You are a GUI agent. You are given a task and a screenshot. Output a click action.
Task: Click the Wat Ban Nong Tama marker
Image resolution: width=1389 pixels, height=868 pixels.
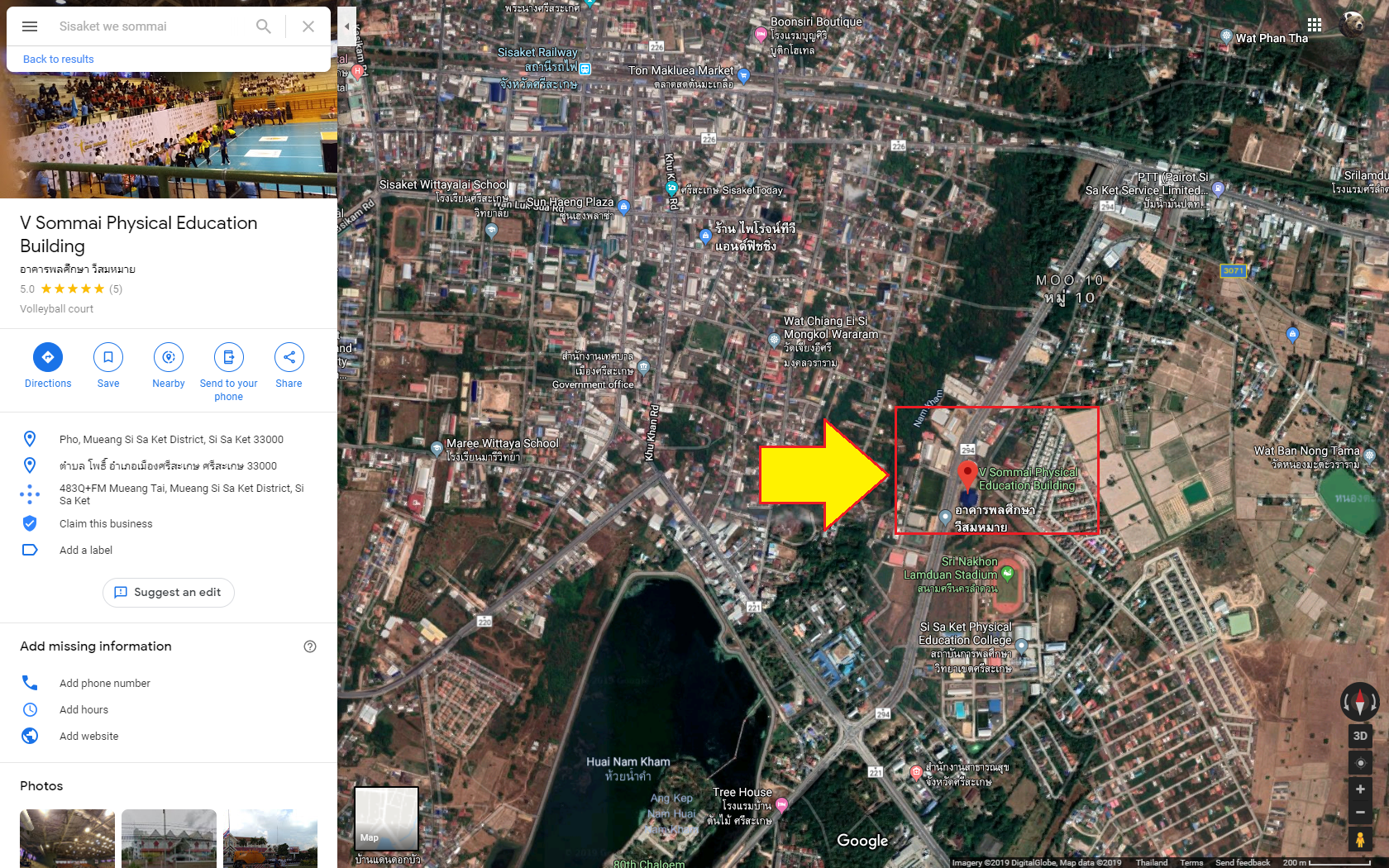pos(1369,455)
